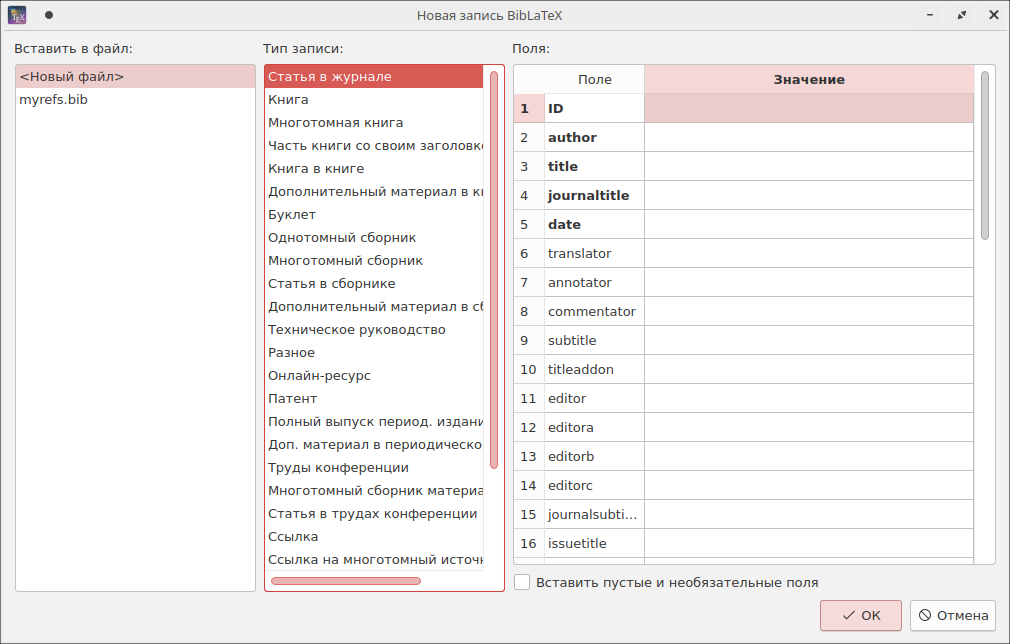This screenshot has height=644, width=1010.
Task: Choose entry type Техническое руководство
Action: pos(374,330)
